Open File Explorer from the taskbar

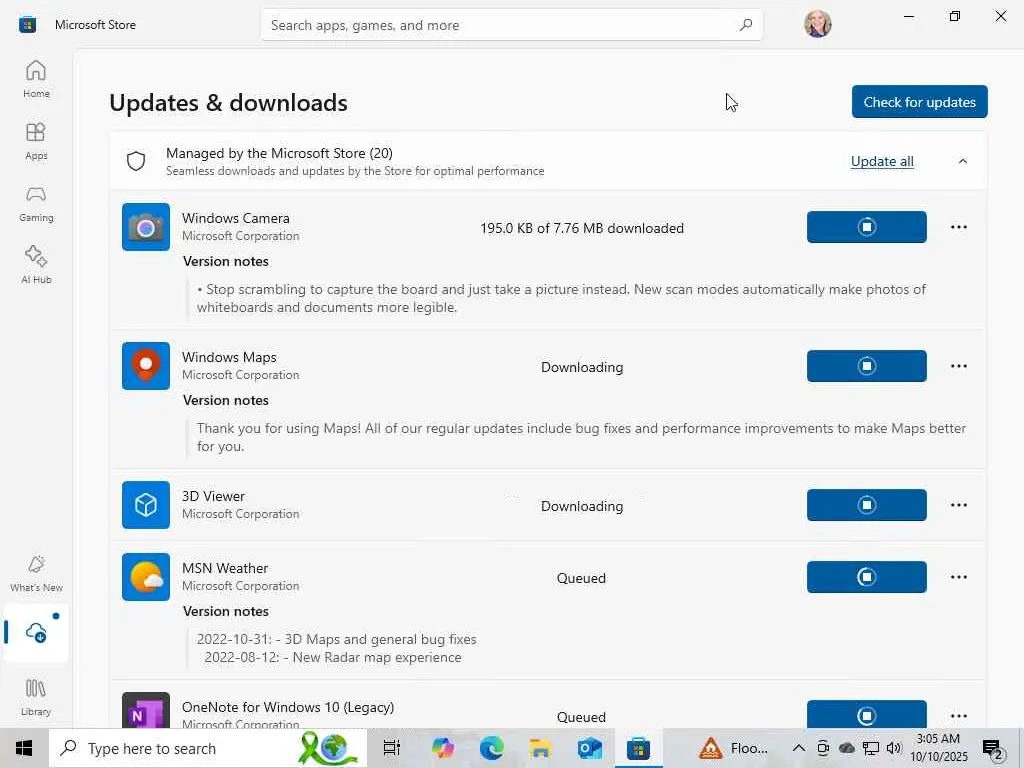click(x=540, y=748)
